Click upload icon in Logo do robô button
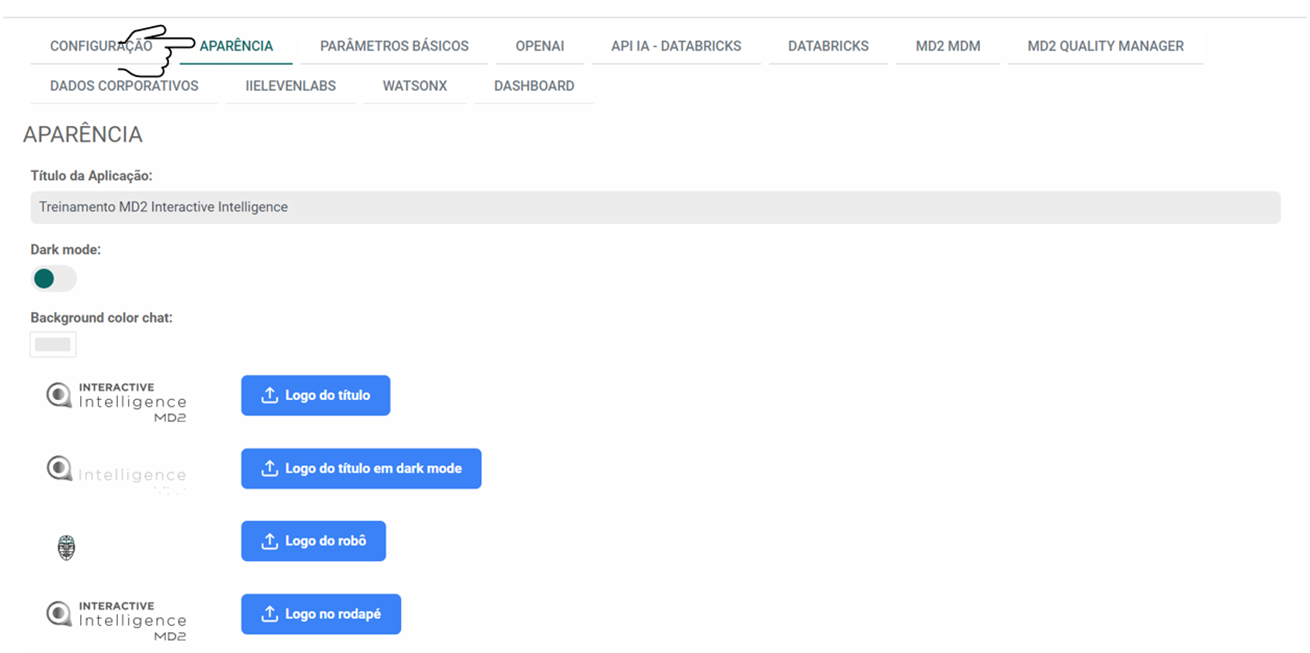 coord(269,541)
